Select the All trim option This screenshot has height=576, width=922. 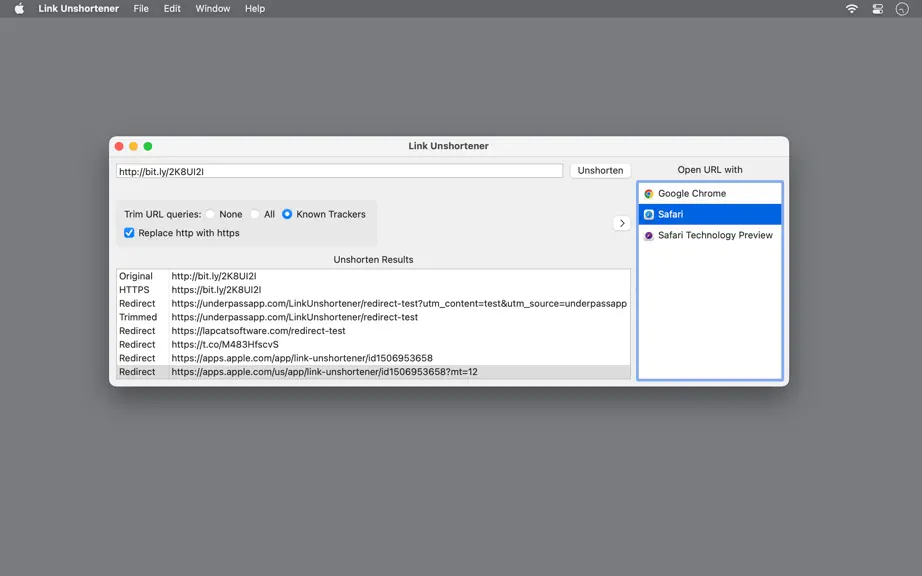tap(255, 214)
